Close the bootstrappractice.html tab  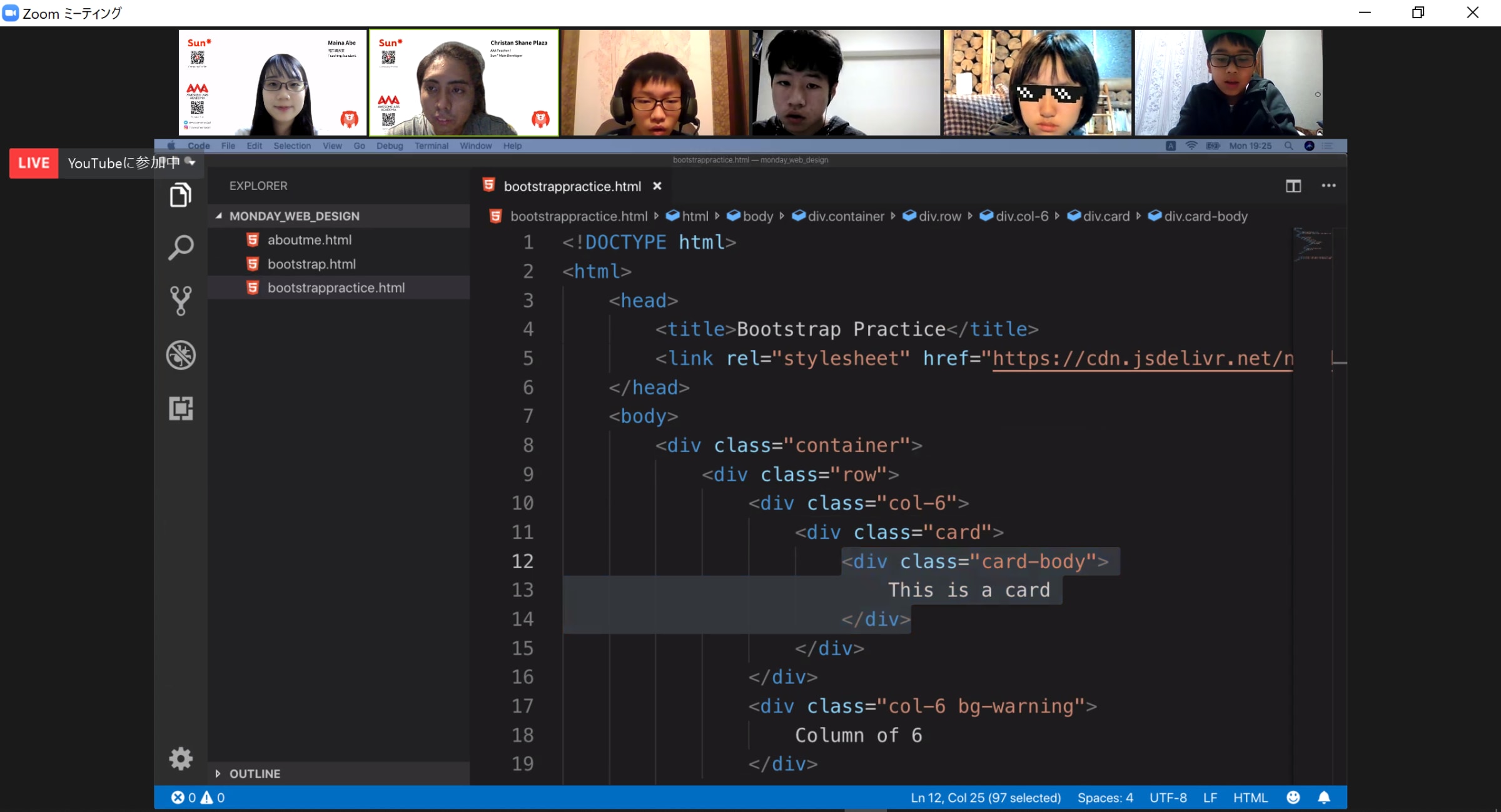point(657,186)
